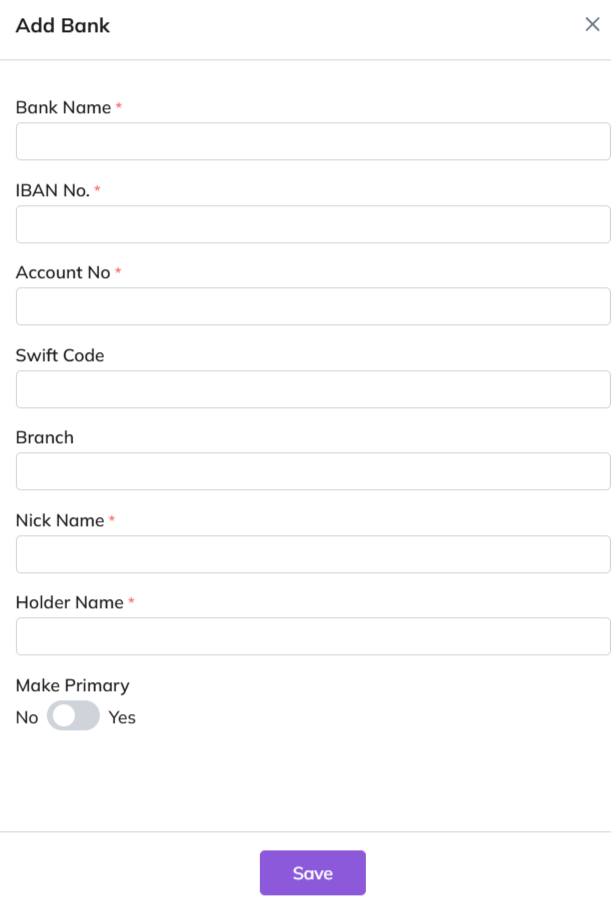Click the Branch label text
This screenshot has height=904, width=611.
45,437
